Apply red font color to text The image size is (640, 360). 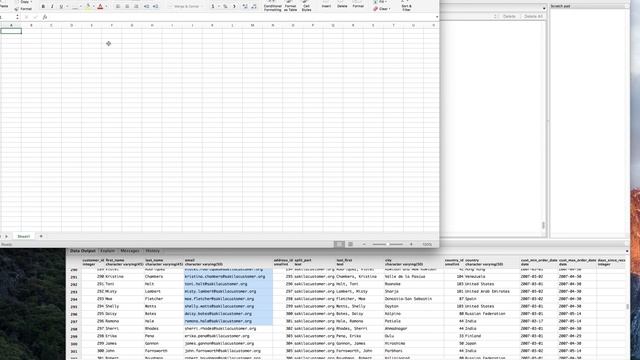pos(100,7)
